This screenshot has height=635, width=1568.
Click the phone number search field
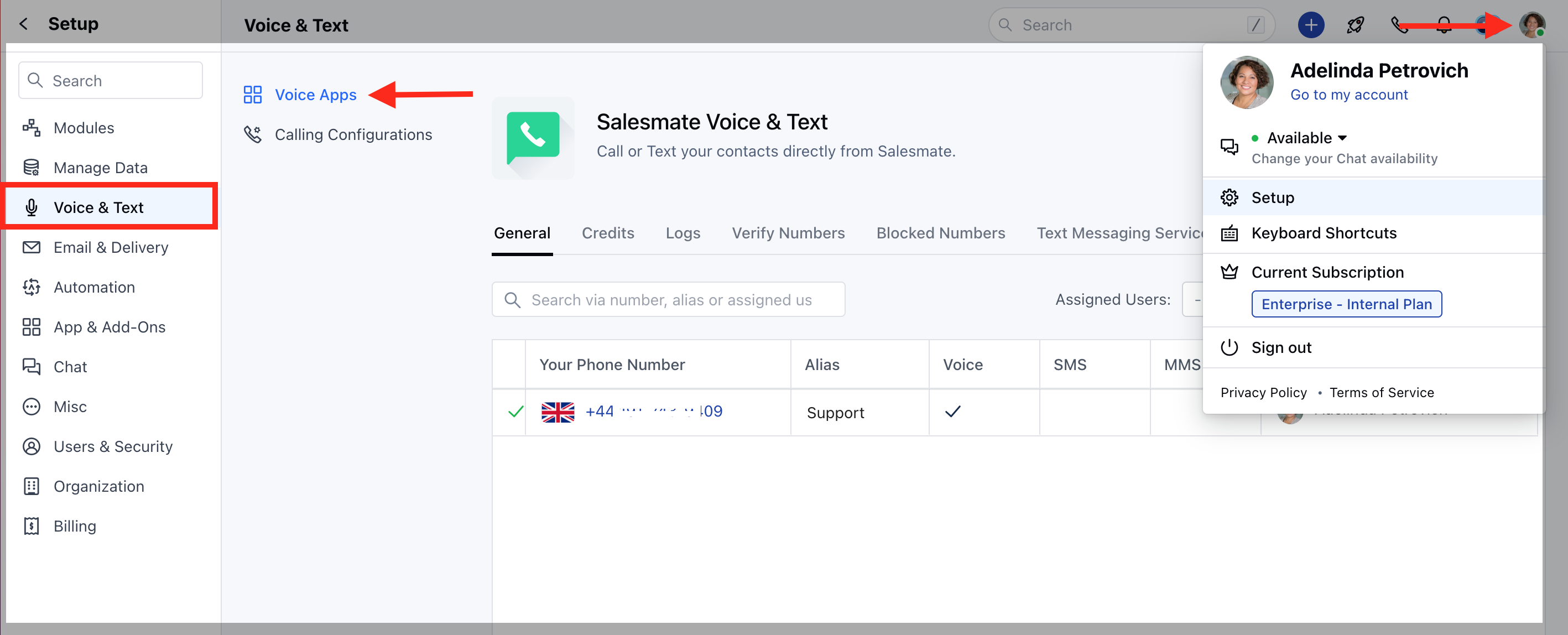point(670,300)
